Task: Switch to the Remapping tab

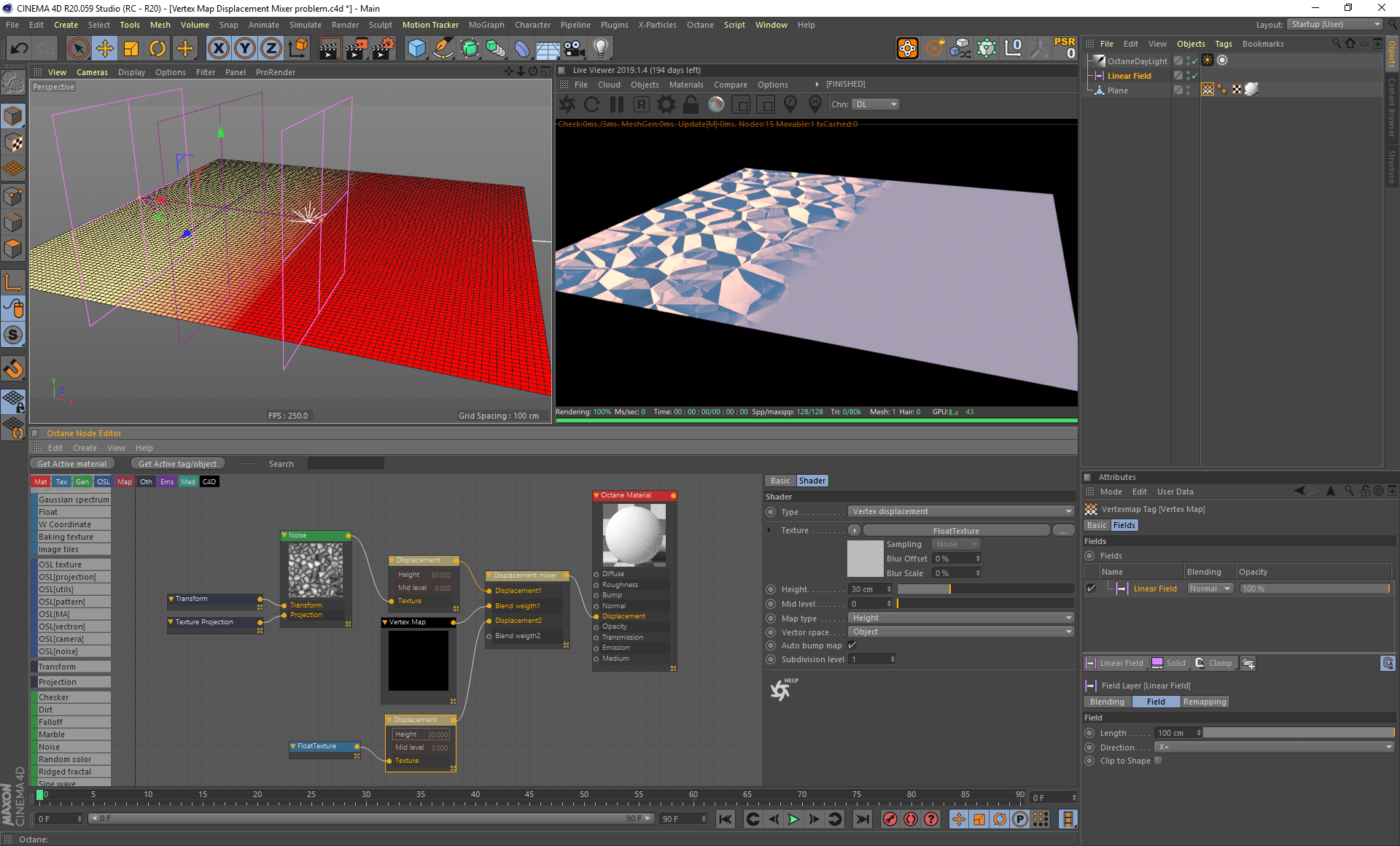Action: pos(1205,702)
